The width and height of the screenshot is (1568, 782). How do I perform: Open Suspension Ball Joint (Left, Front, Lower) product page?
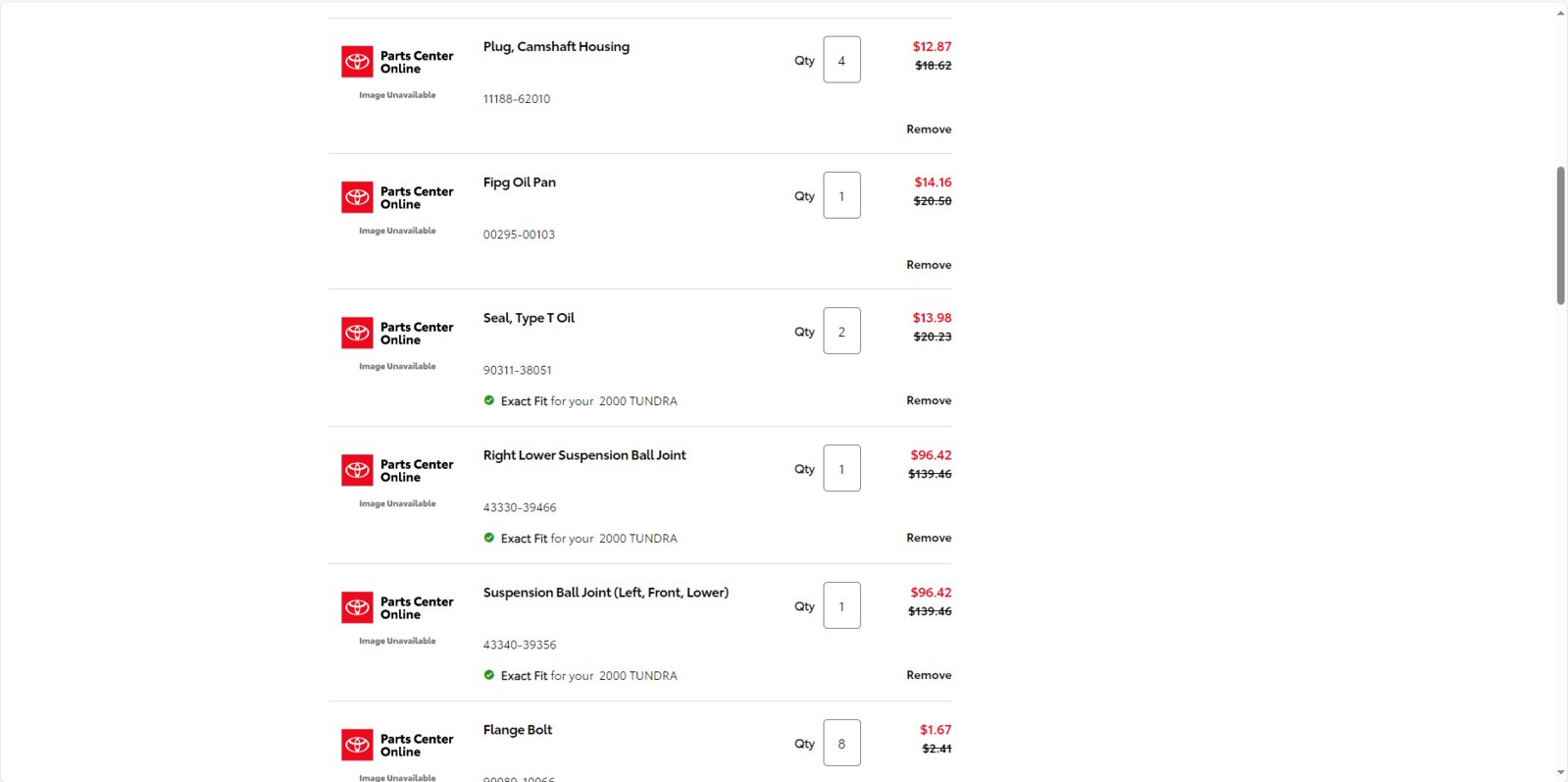click(x=606, y=593)
